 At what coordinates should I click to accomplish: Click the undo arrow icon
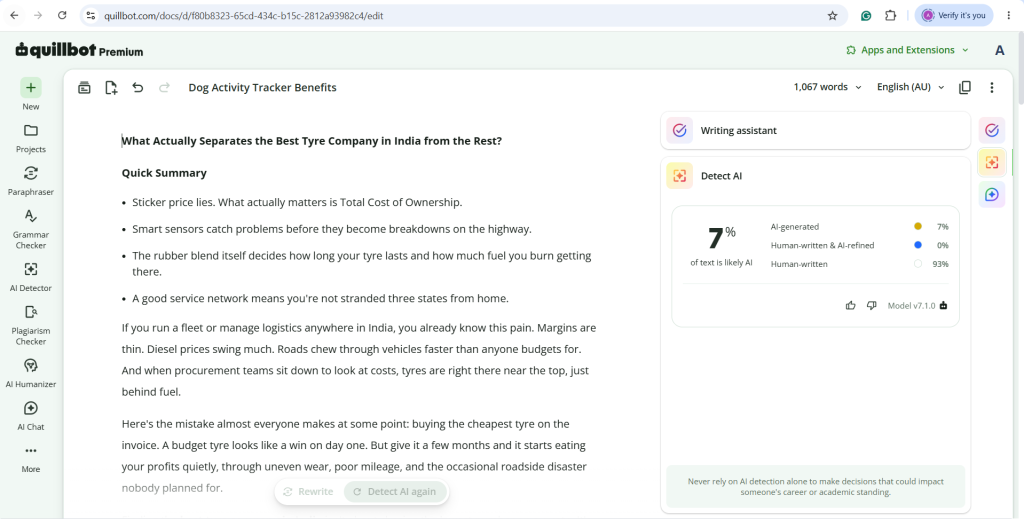point(137,87)
